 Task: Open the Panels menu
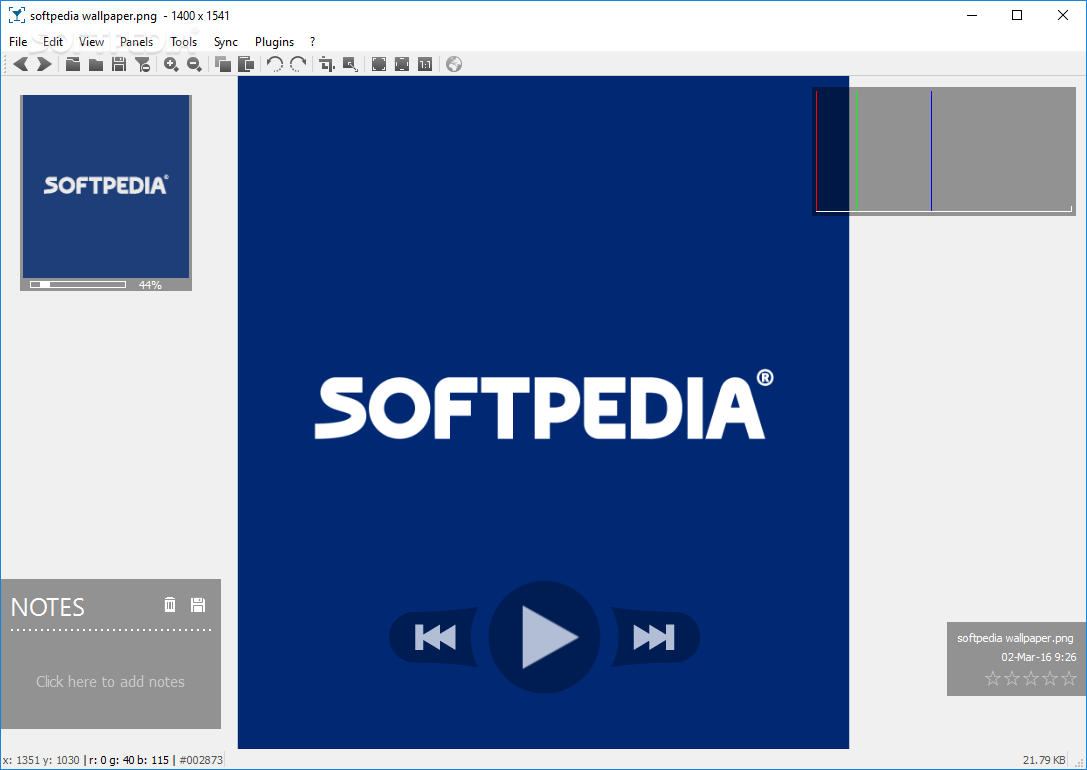click(136, 42)
